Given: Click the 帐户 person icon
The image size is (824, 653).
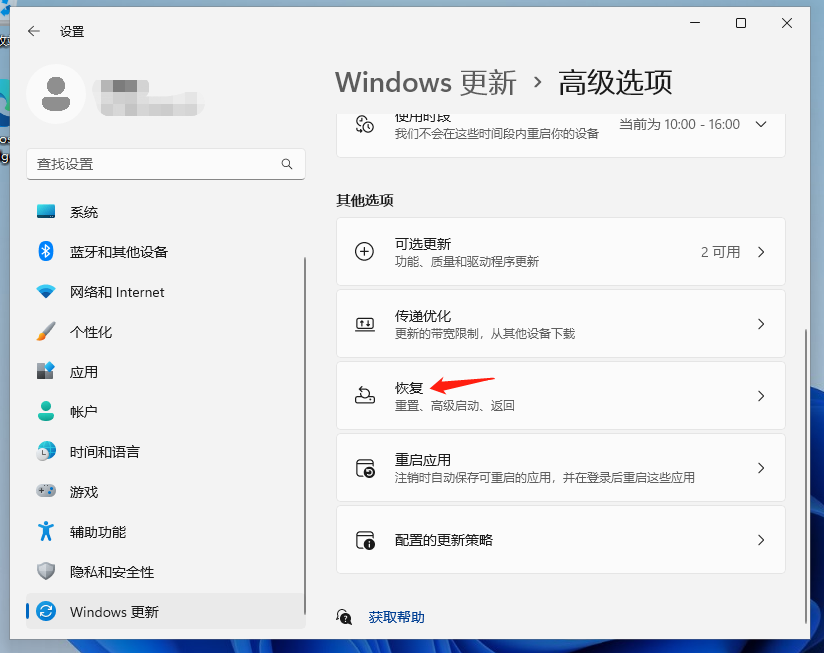Looking at the screenshot, I should coord(45,412).
